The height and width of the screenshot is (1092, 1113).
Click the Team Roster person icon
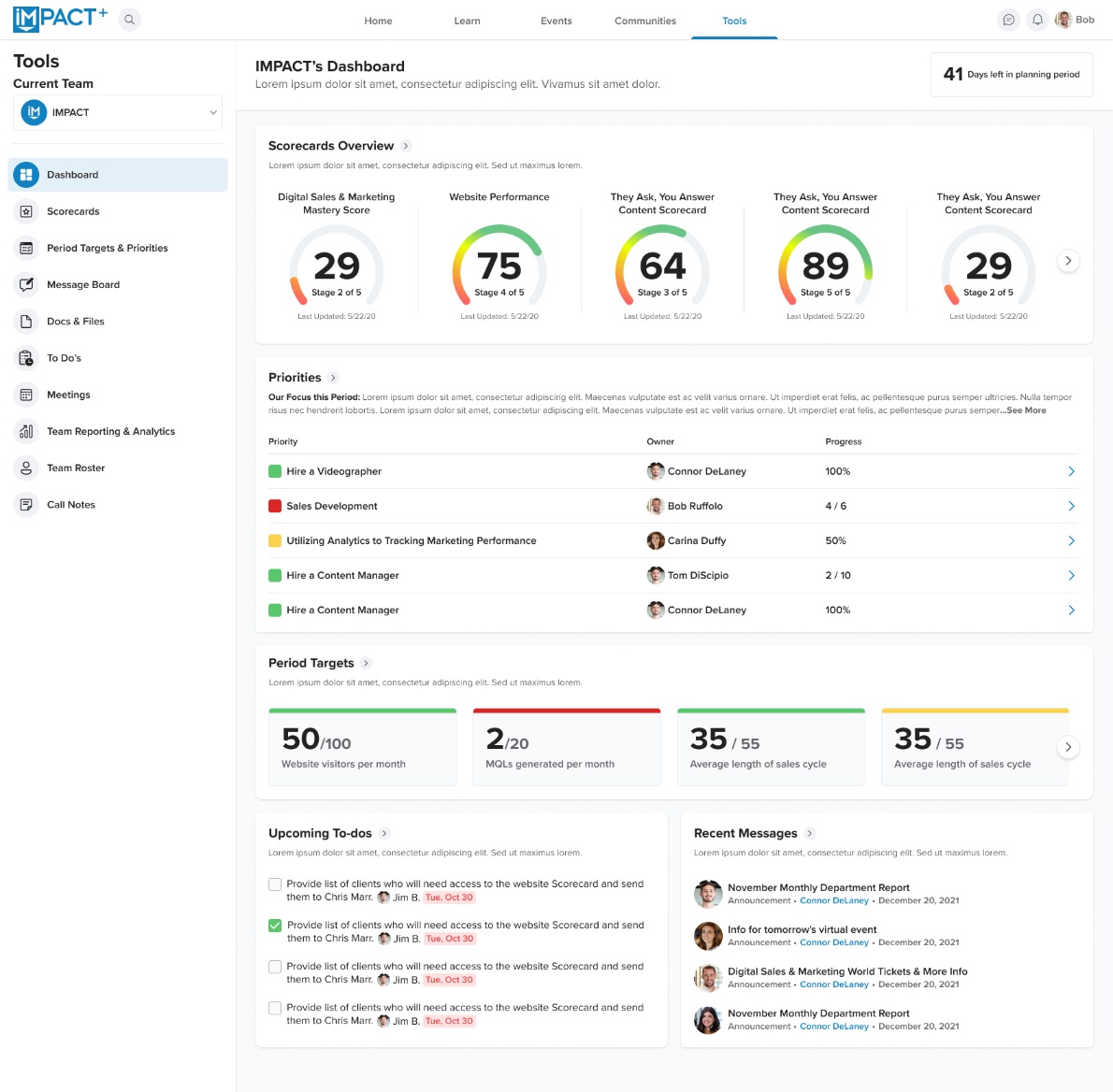pyautogui.click(x=26, y=468)
